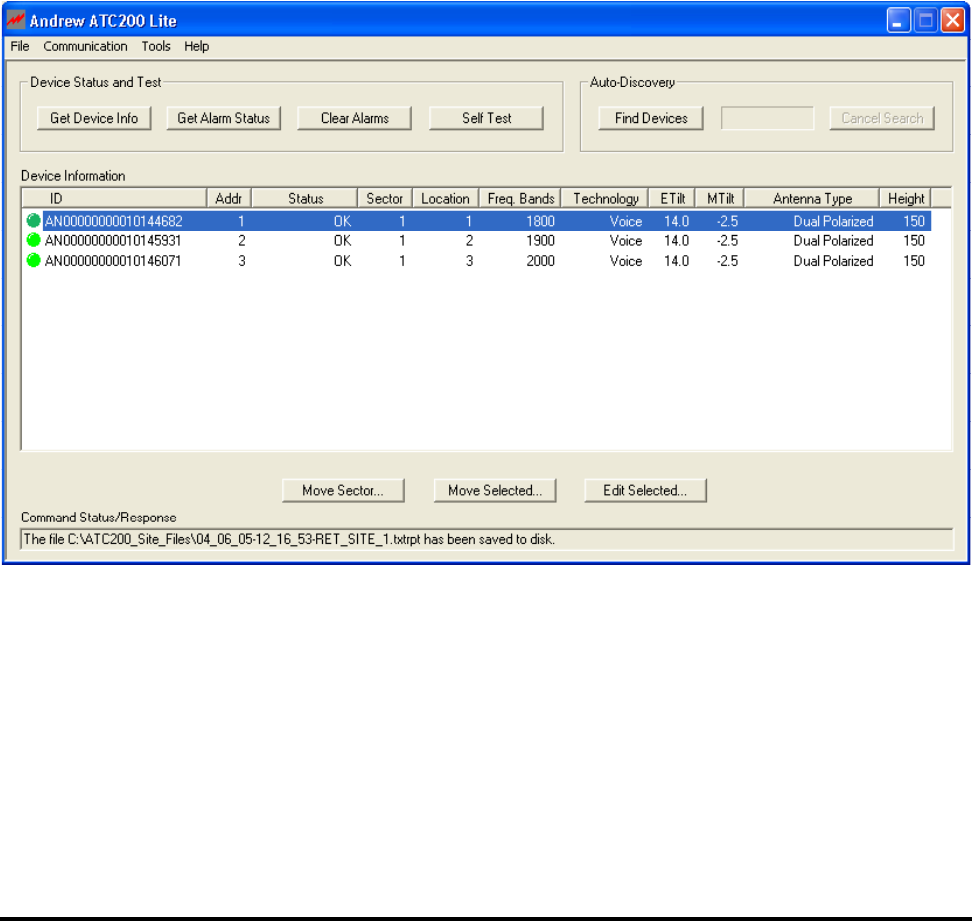Sort by the Sector column header
973x921 pixels.
coord(385,198)
